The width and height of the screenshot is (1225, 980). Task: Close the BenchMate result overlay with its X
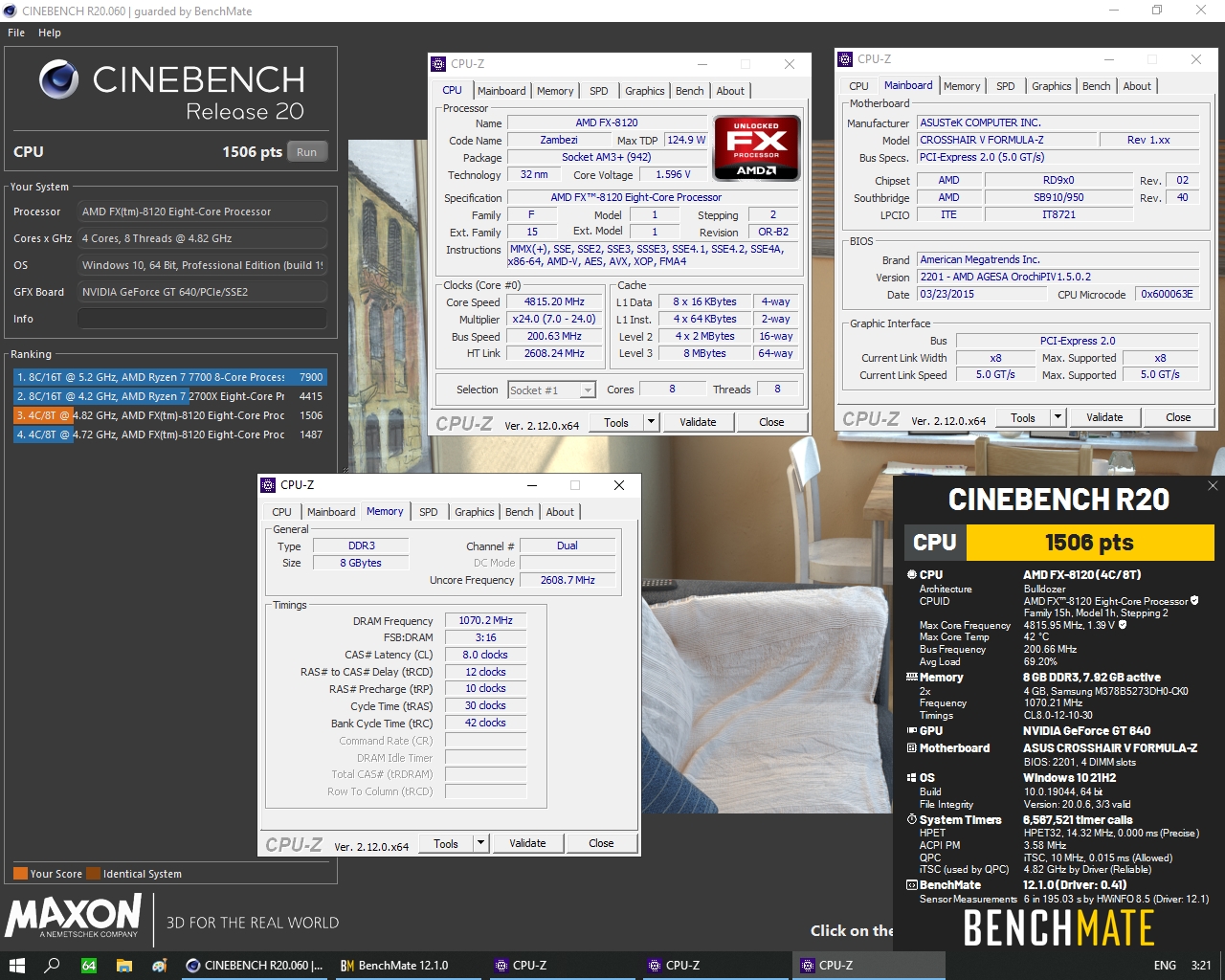[1213, 486]
